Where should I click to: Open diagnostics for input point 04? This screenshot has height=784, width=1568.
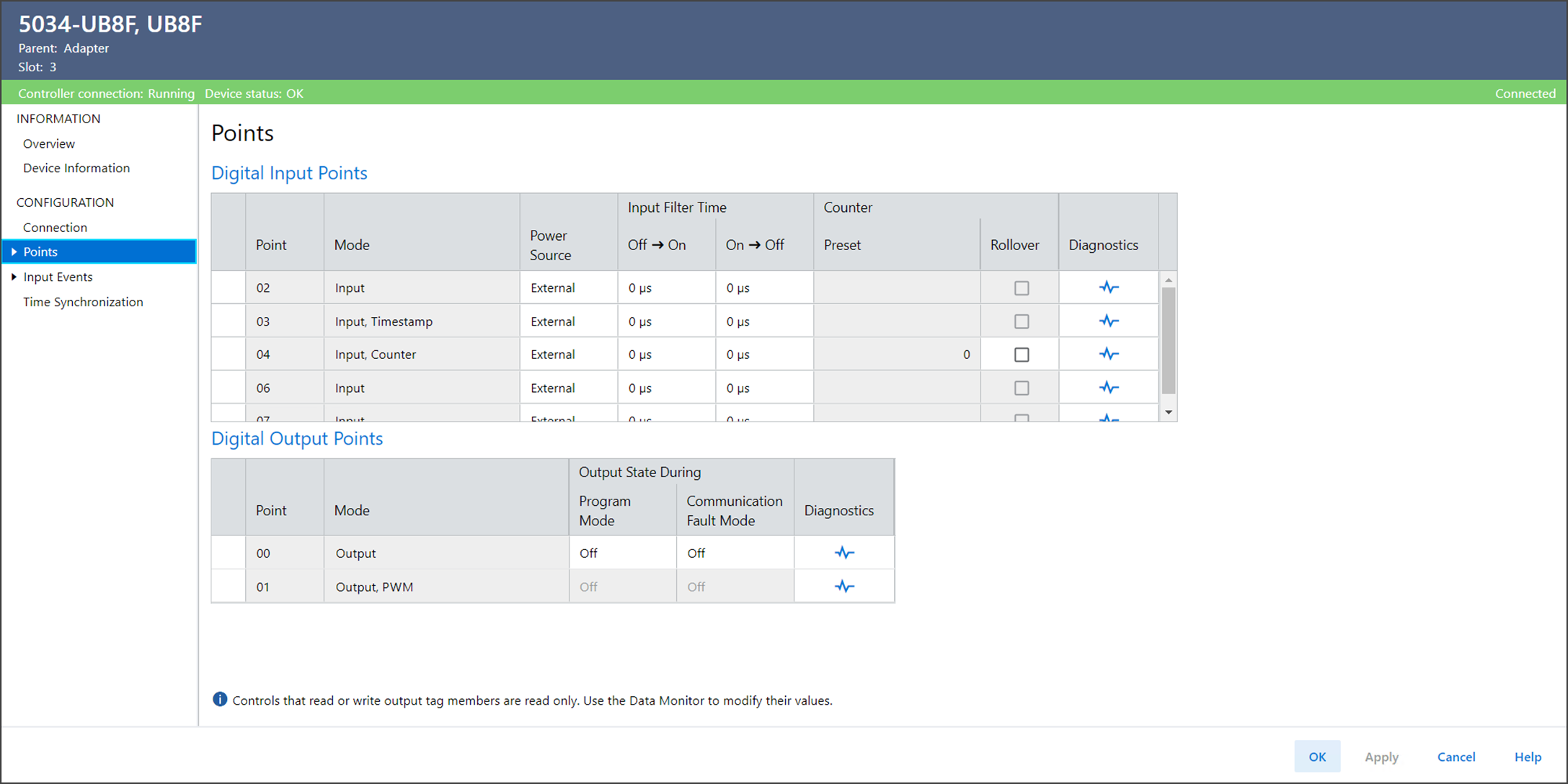pos(1108,354)
